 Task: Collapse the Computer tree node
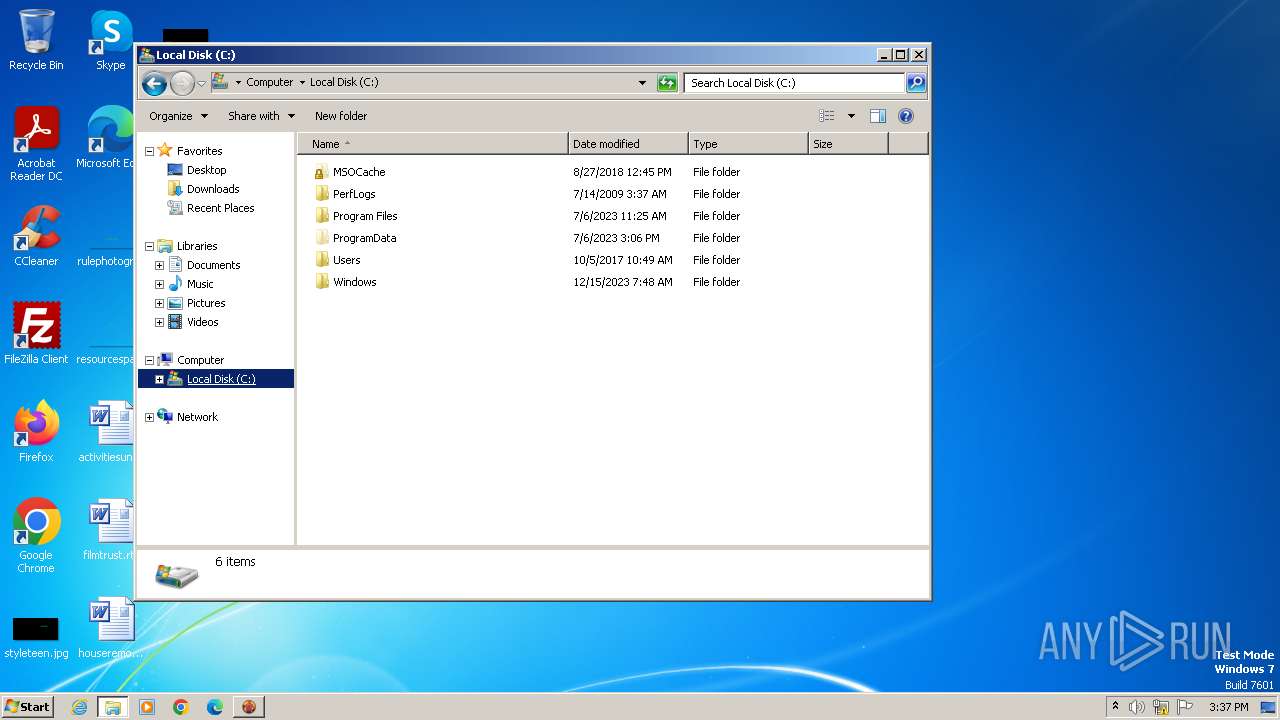pos(149,361)
